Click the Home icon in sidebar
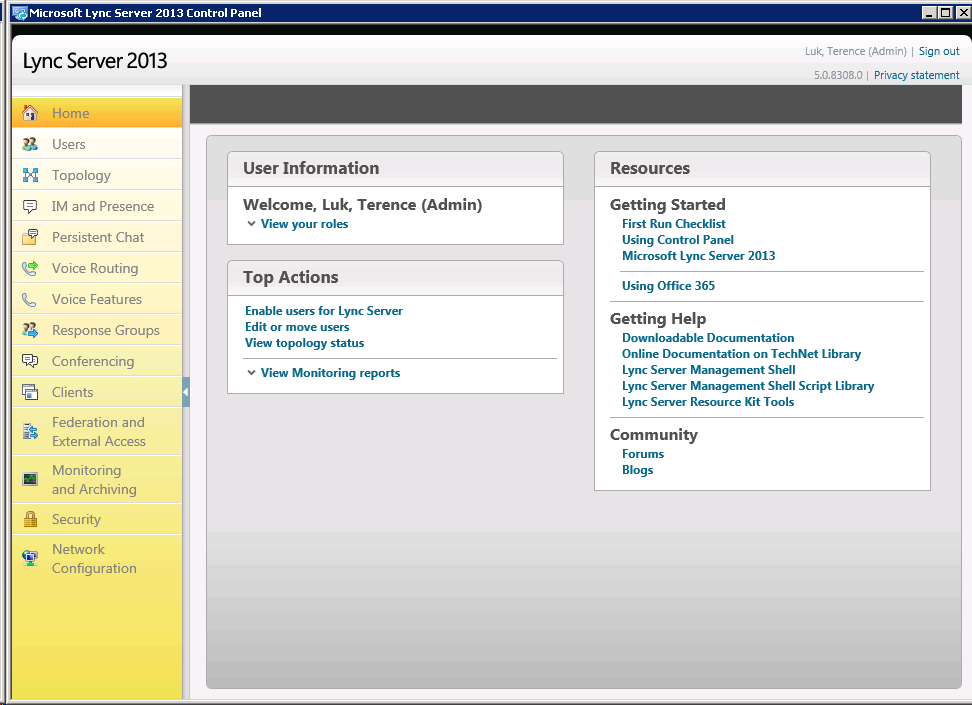The image size is (972, 705). [30, 113]
